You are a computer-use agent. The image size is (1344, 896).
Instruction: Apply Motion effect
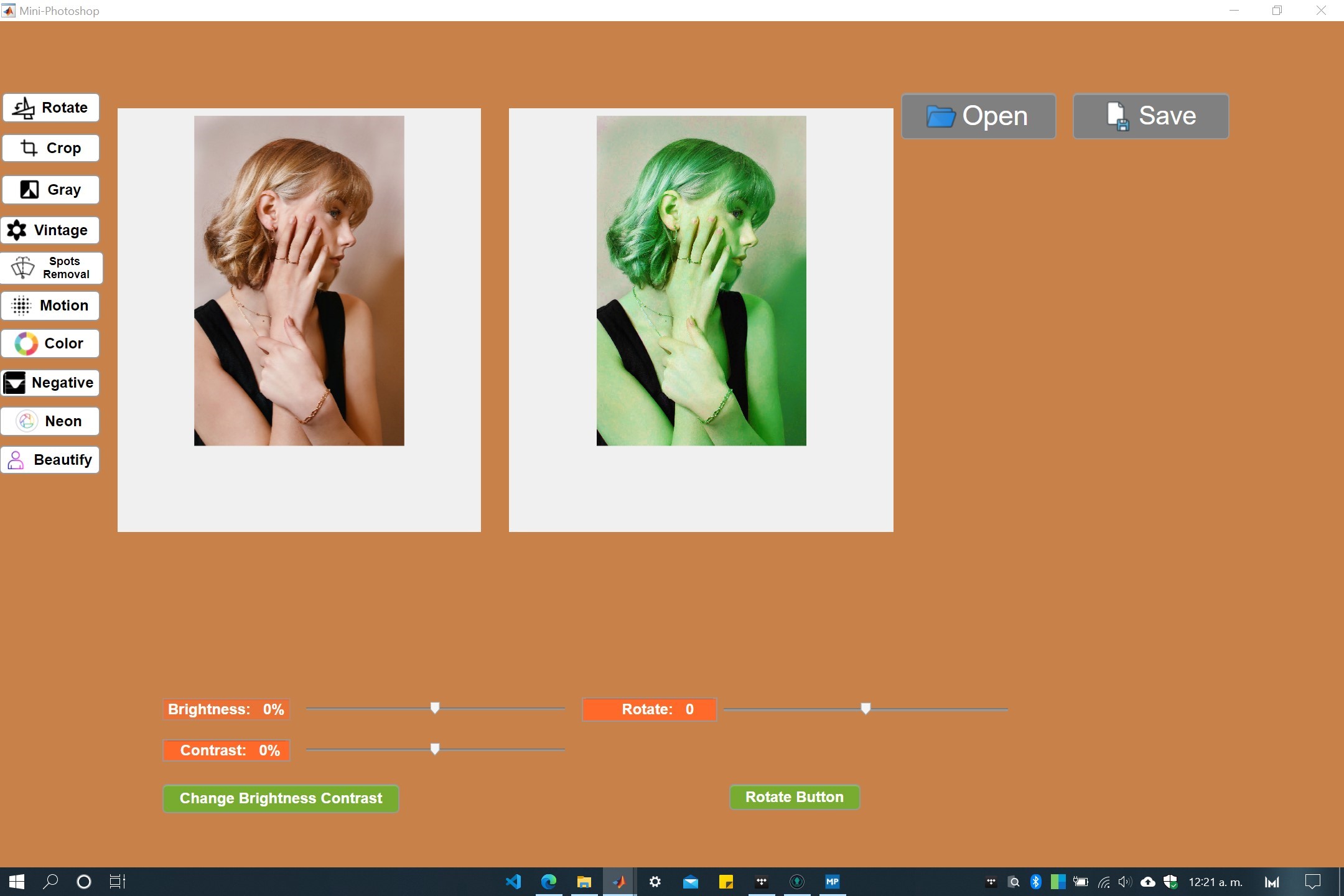click(51, 305)
